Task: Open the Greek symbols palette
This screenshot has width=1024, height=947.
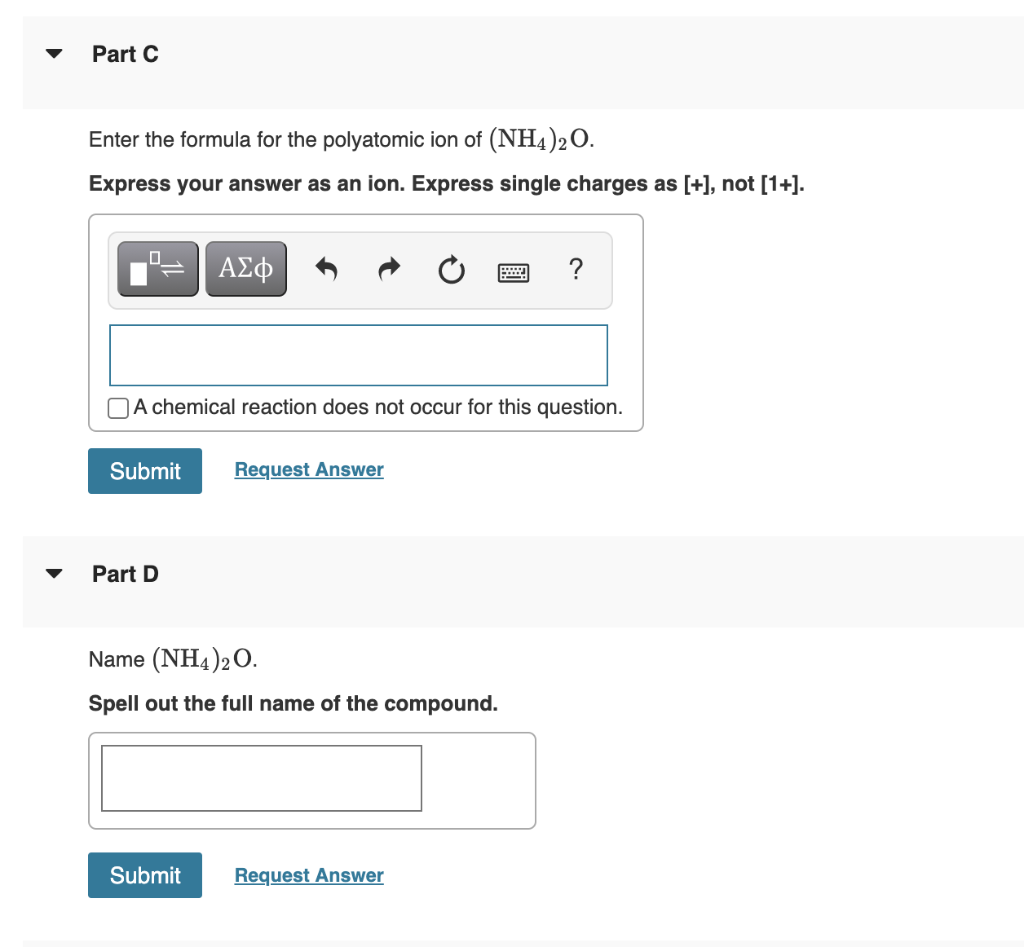Action: (x=245, y=268)
